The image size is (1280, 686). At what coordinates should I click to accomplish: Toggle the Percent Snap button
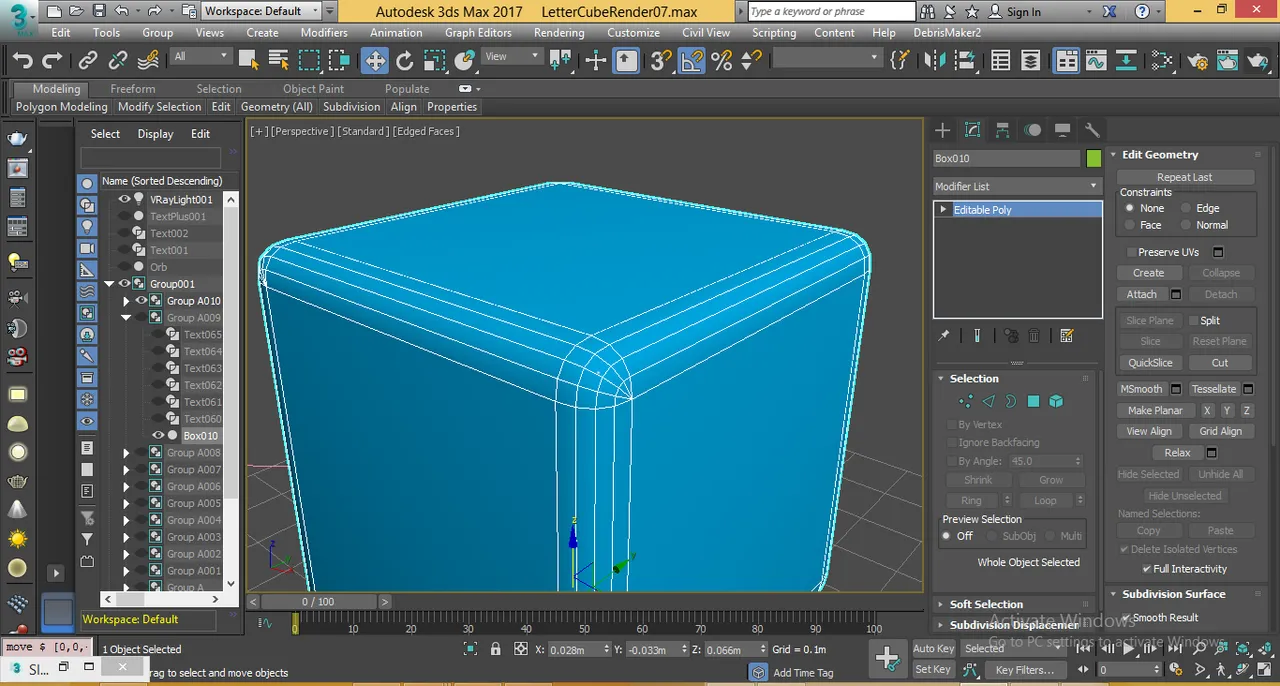(x=721, y=61)
